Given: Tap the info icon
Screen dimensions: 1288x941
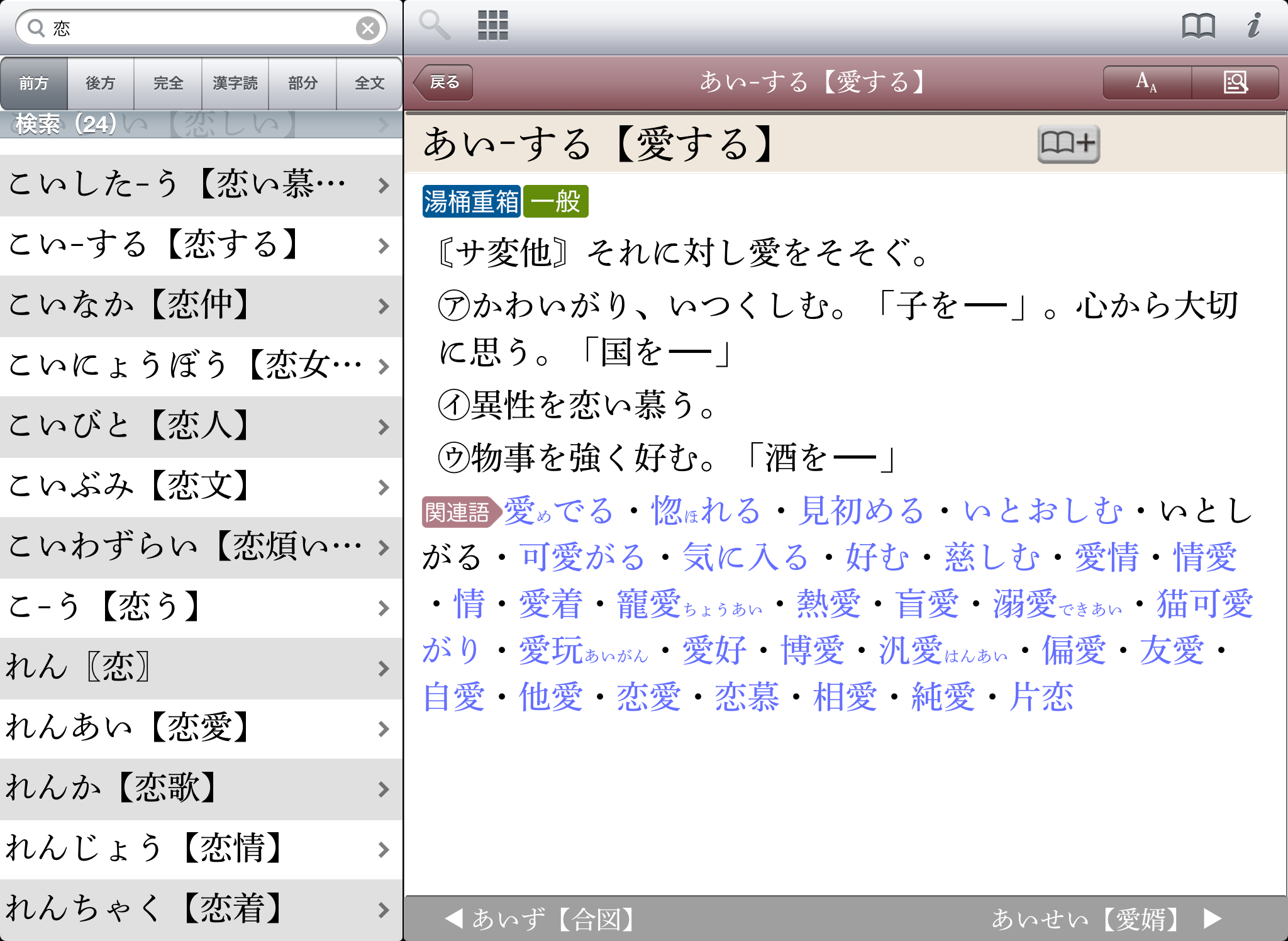Looking at the screenshot, I should [x=1253, y=26].
